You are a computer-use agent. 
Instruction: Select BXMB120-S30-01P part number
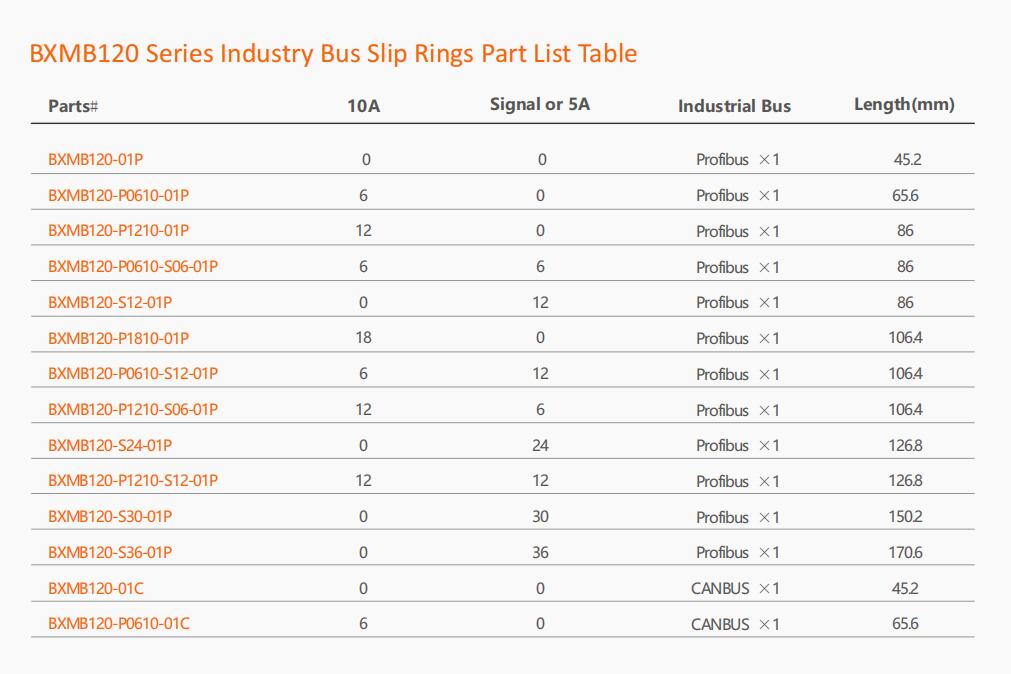pos(110,517)
